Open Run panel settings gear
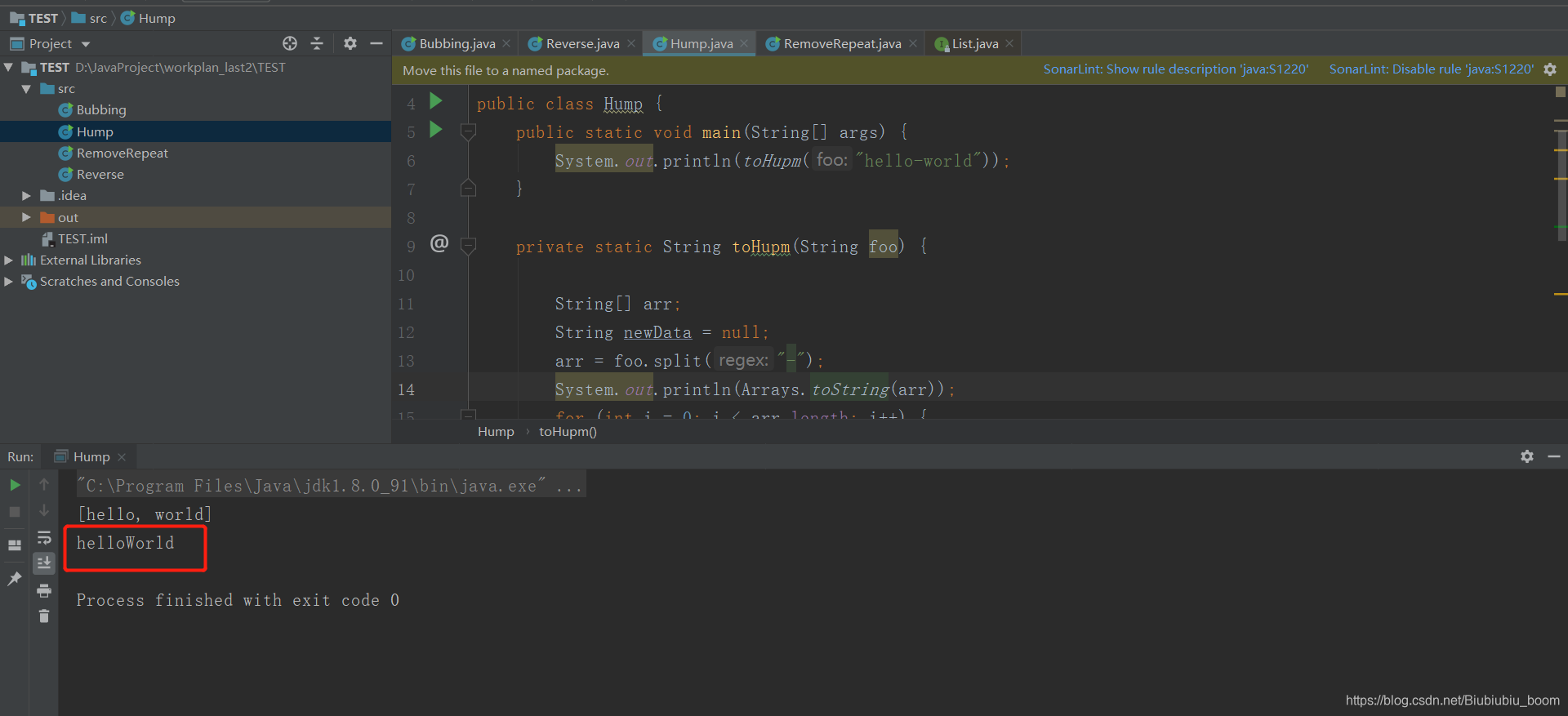This screenshot has height=716, width=1568. point(1527,456)
